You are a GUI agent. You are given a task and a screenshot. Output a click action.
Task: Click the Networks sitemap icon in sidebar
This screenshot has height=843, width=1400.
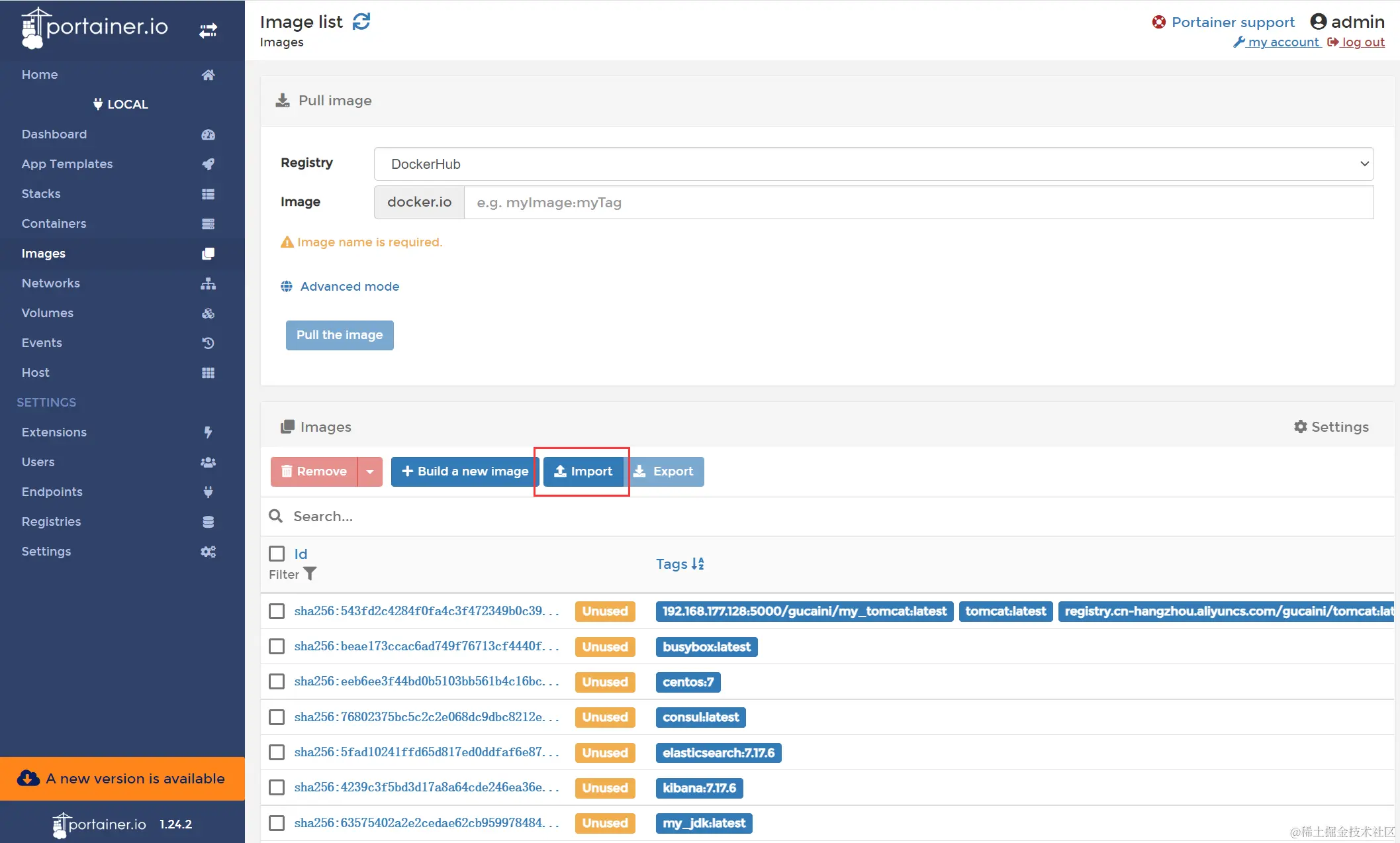[208, 283]
